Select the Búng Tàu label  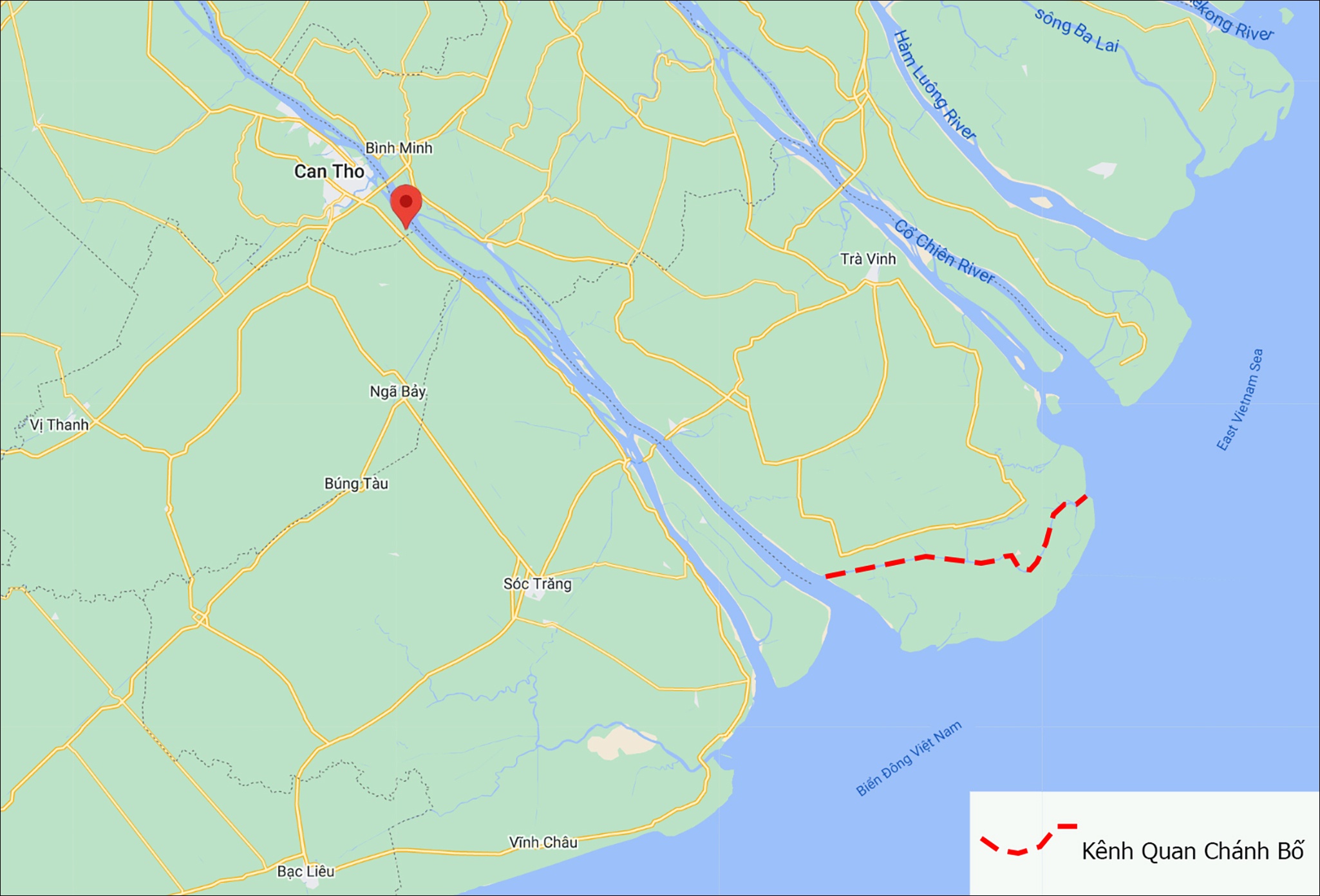click(356, 483)
